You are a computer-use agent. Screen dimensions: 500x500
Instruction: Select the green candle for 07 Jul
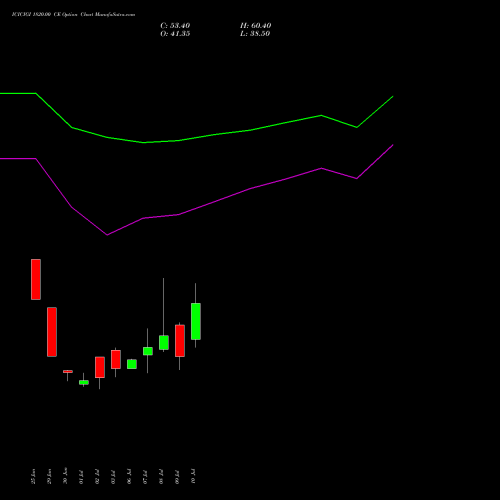click(x=148, y=351)
